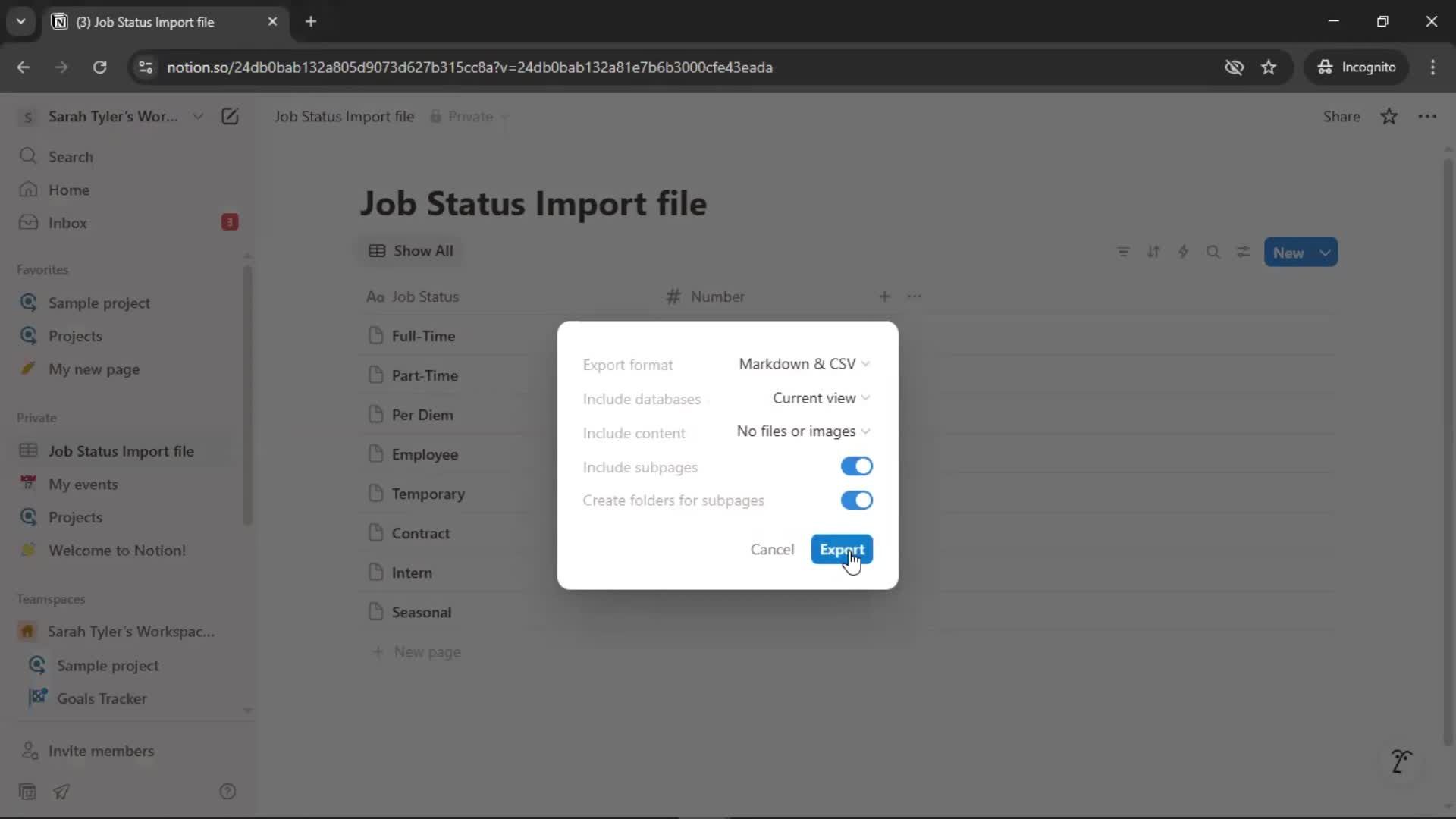
Task: Open Goals Tracker page
Action: point(101,698)
